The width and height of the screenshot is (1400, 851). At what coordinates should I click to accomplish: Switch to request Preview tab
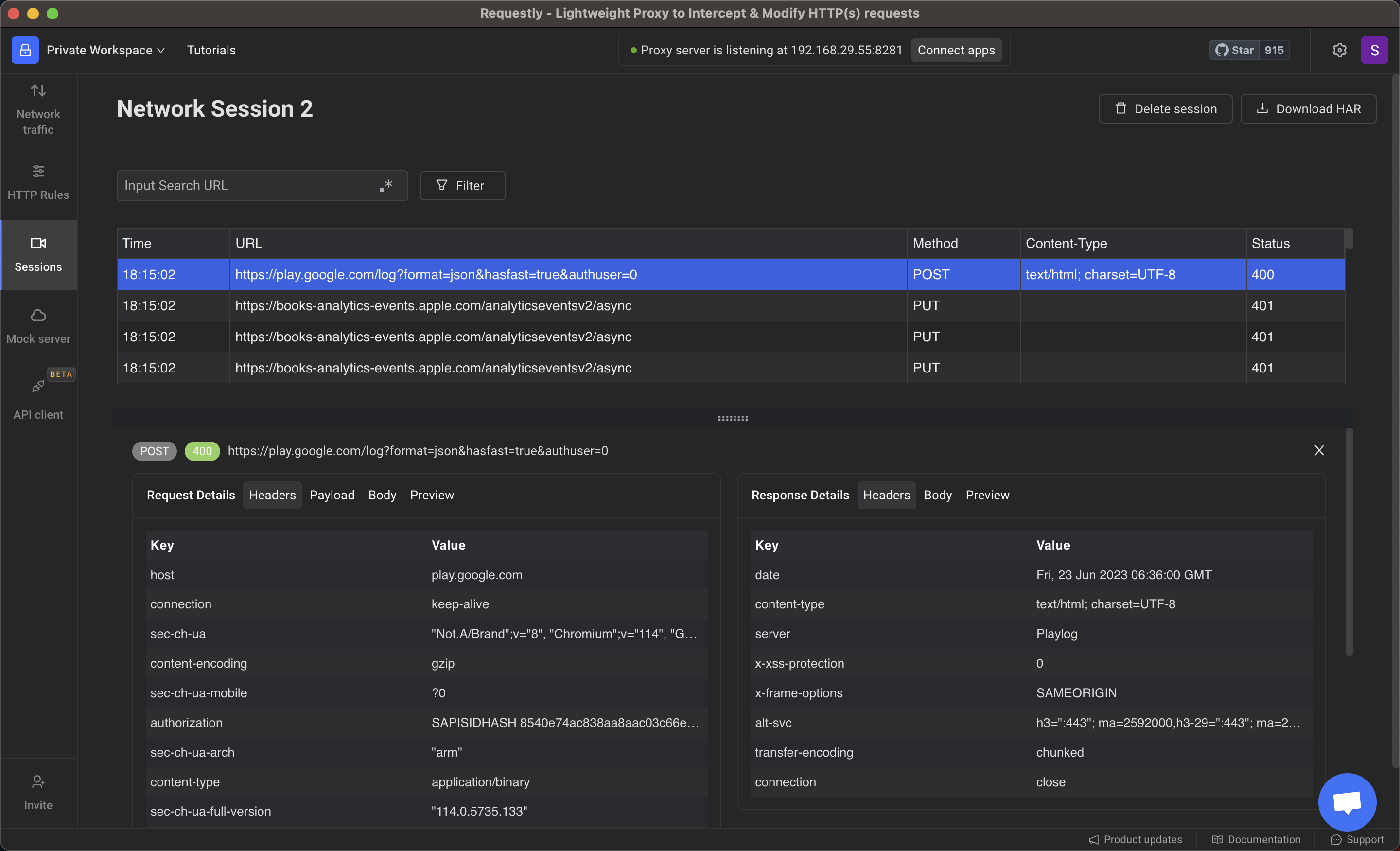coord(432,495)
